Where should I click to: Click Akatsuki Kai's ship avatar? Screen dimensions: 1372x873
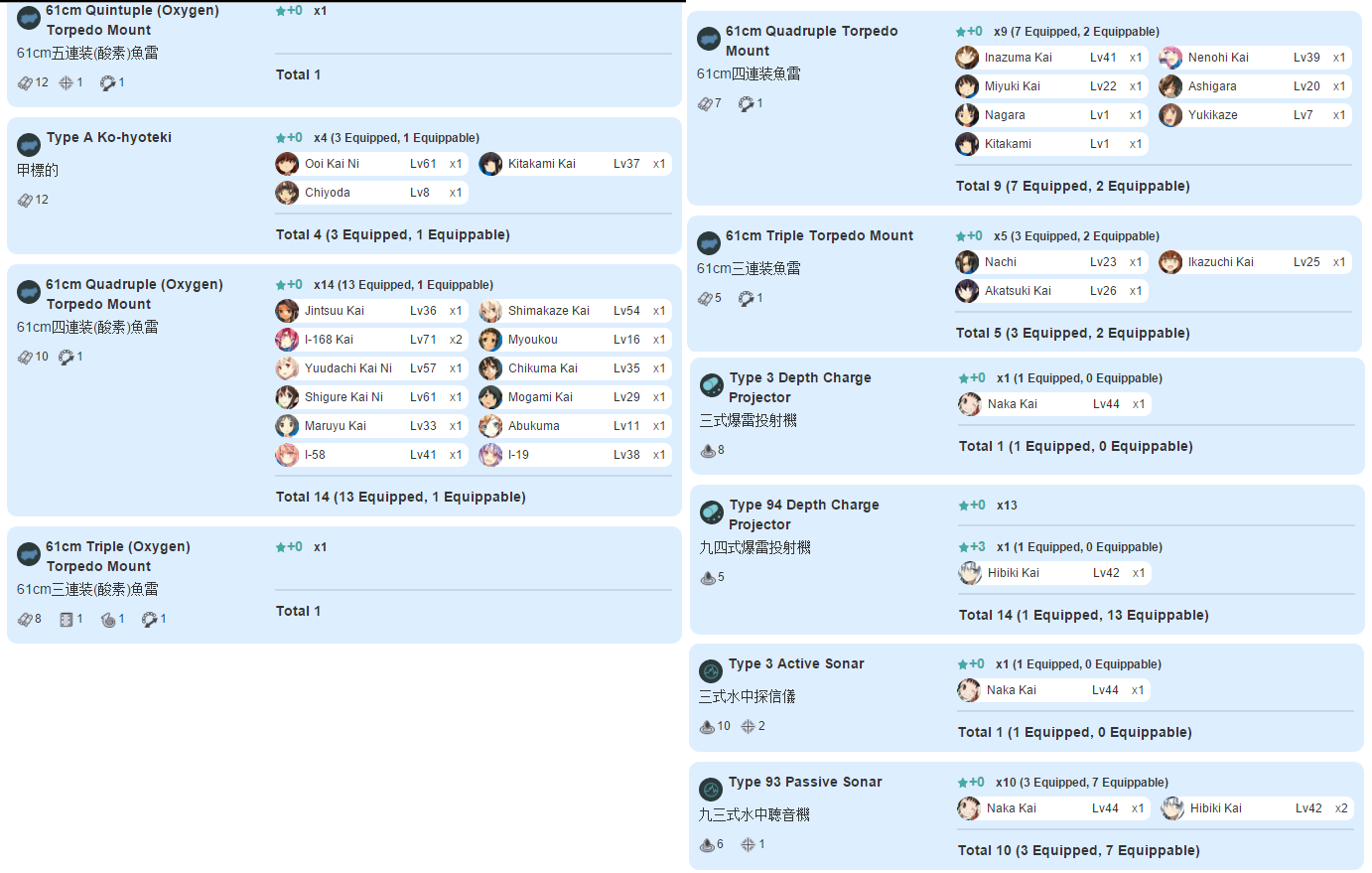(x=967, y=291)
